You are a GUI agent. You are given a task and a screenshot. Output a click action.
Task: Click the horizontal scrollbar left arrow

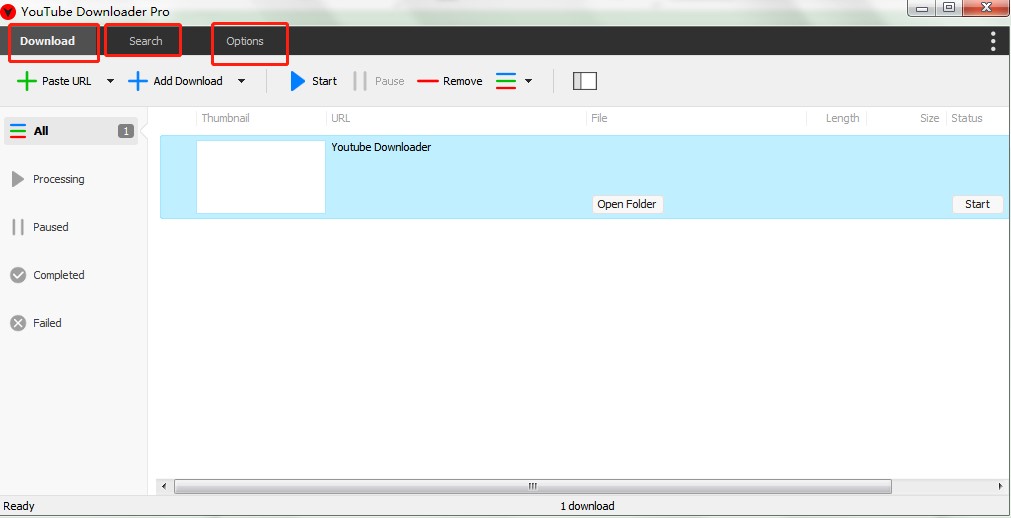[164, 486]
